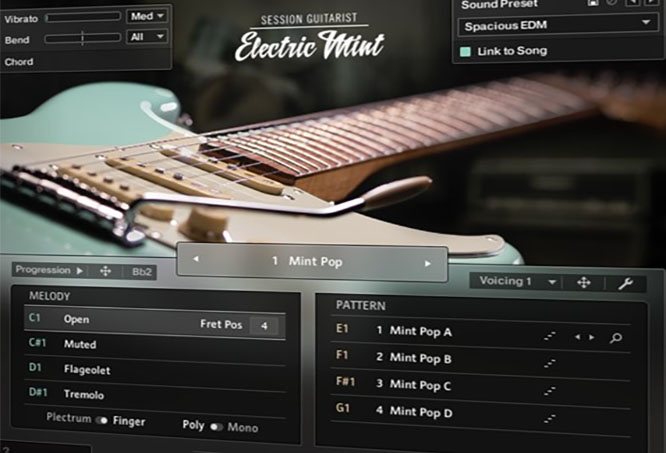This screenshot has height=453, width=666.
Task: Open the wrench settings icon
Action: [625, 284]
